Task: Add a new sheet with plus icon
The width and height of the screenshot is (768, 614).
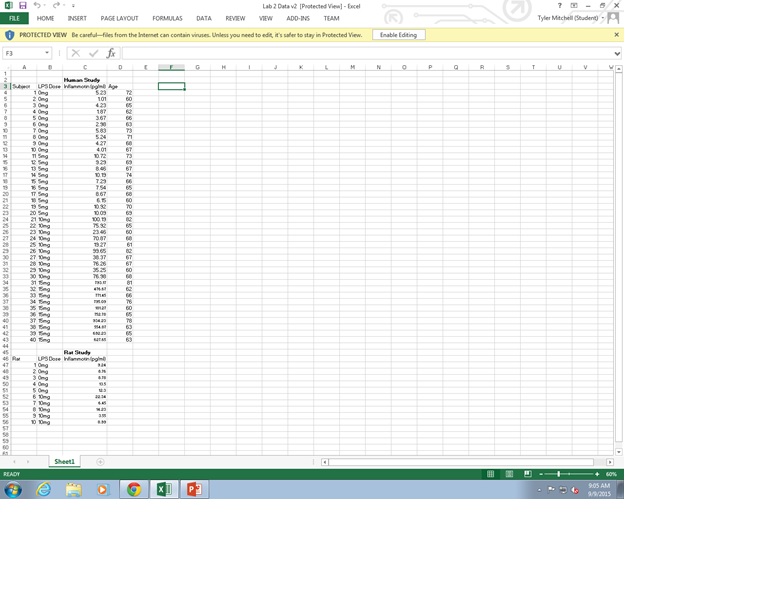Action: click(100, 462)
